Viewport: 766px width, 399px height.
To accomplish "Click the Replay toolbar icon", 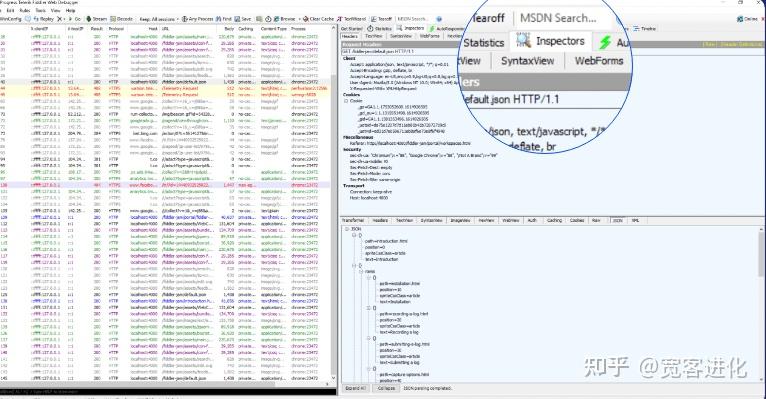I will (35, 19).
